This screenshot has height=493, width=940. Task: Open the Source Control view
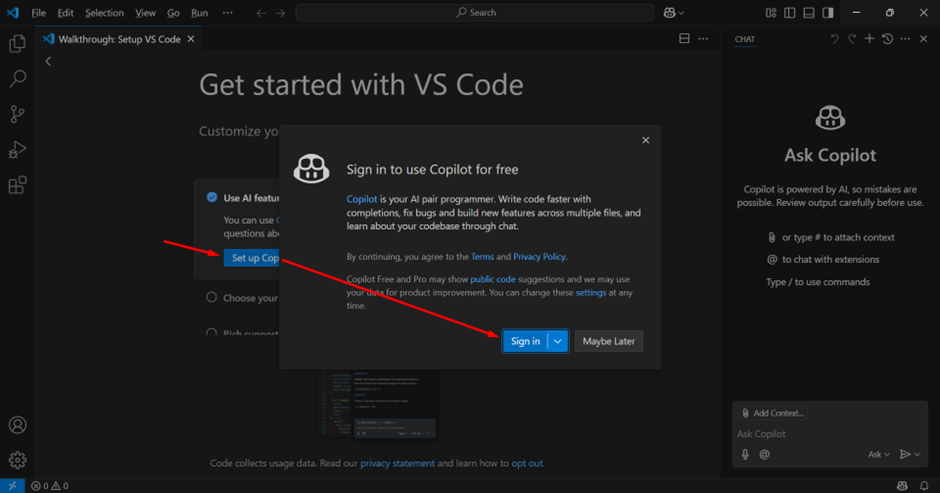[x=17, y=114]
